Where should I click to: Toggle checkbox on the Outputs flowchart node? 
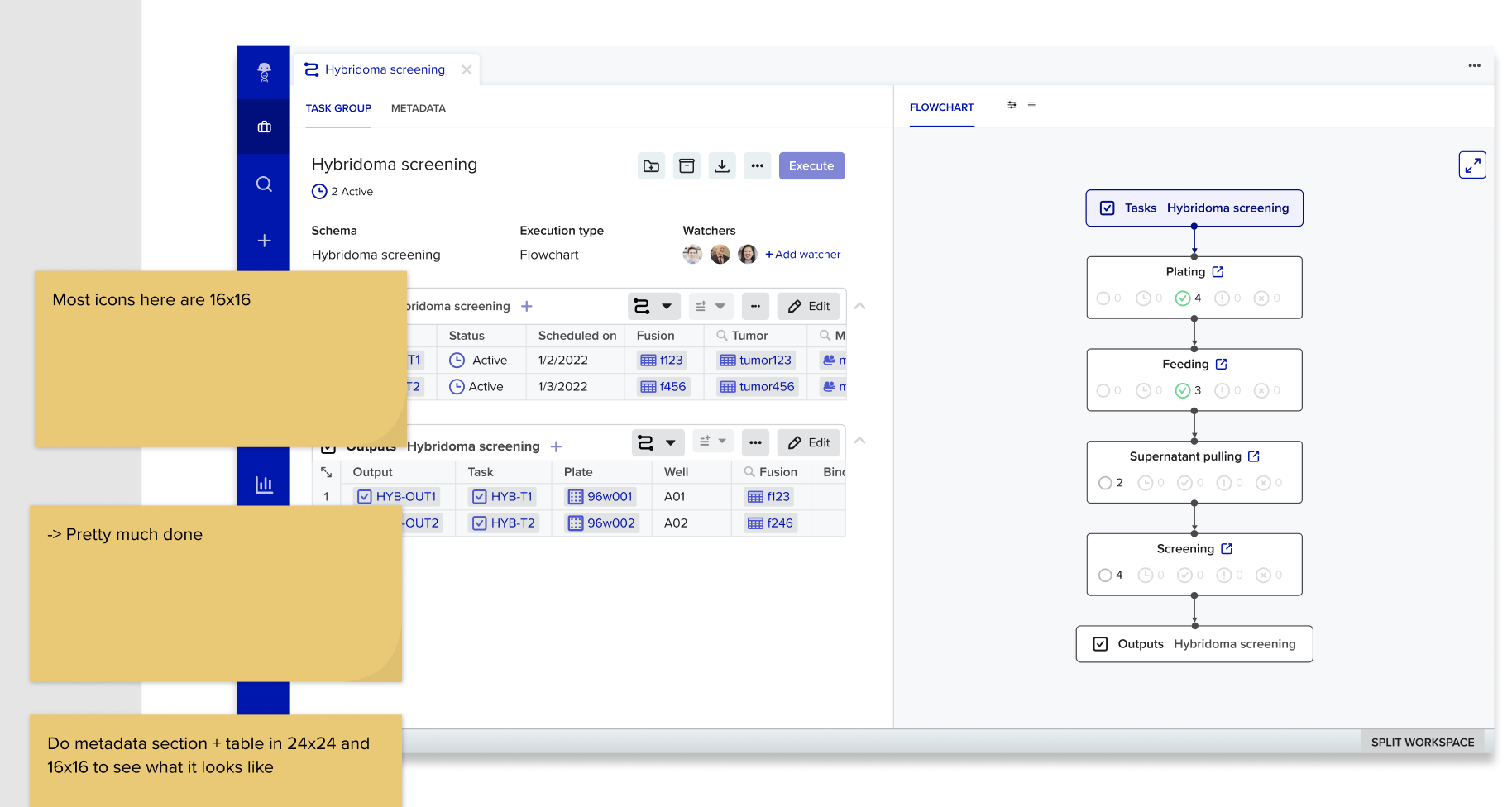tap(1100, 644)
